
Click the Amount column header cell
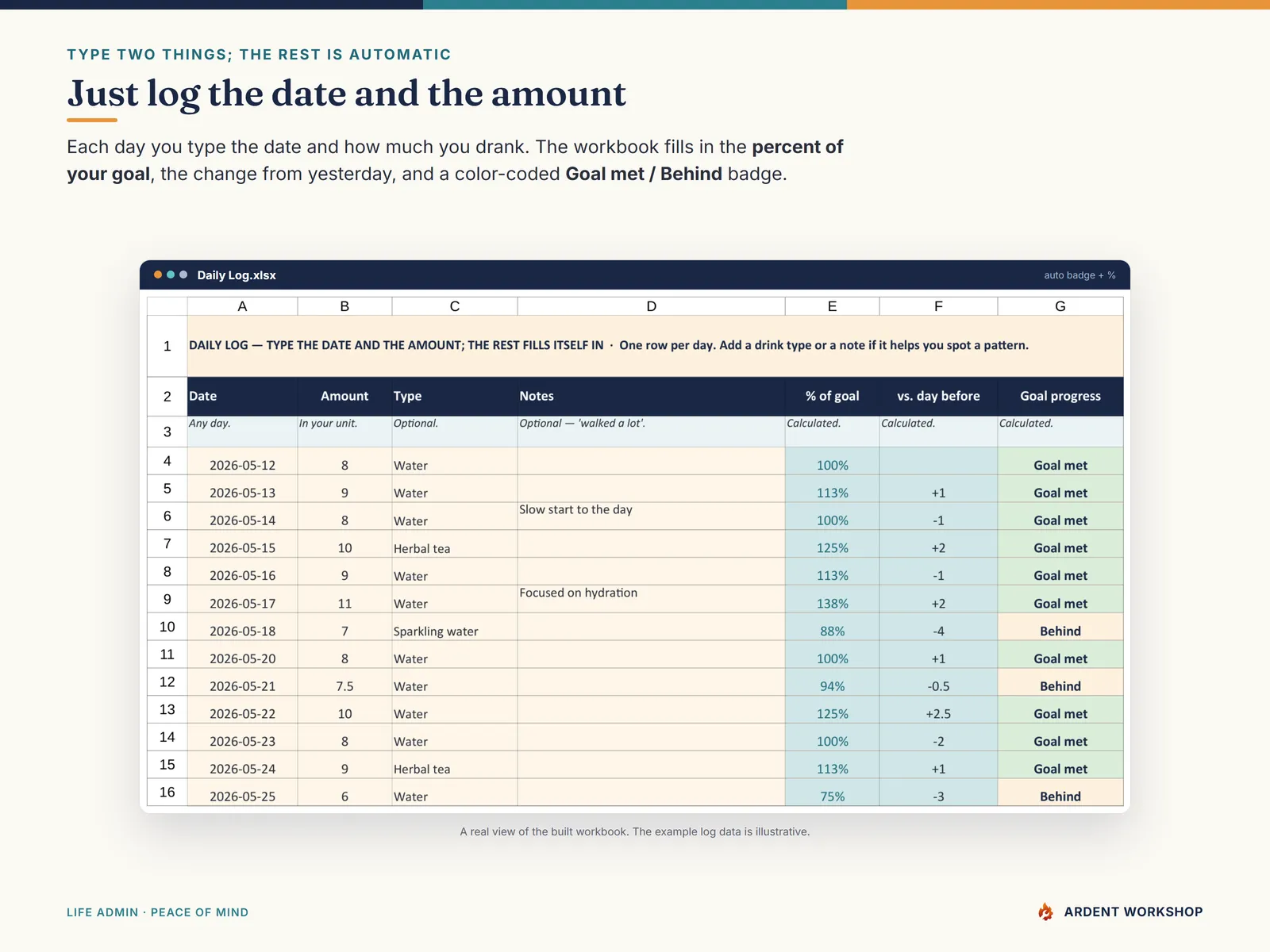(344, 396)
